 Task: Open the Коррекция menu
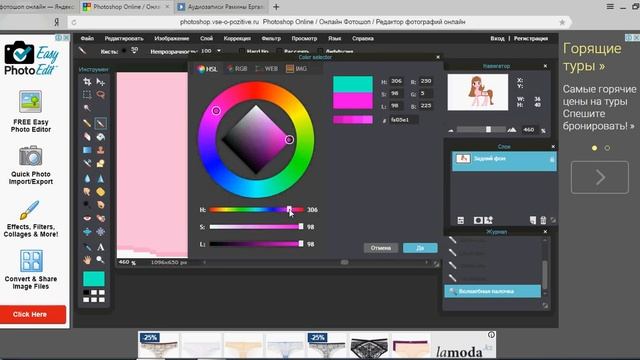tap(237, 38)
